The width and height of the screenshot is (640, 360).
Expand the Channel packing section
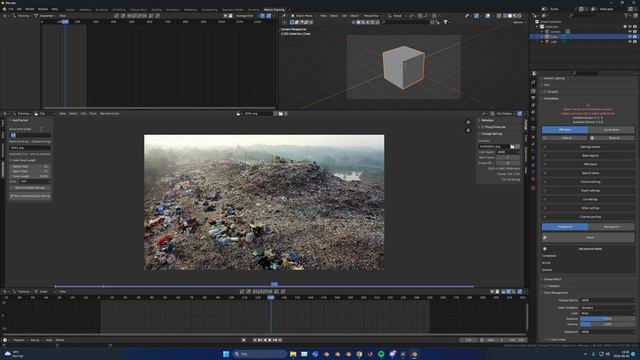pos(588,217)
